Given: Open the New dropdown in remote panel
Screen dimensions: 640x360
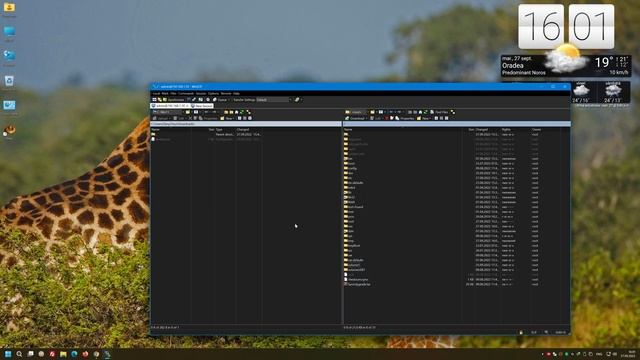Looking at the screenshot, I should tap(424, 118).
